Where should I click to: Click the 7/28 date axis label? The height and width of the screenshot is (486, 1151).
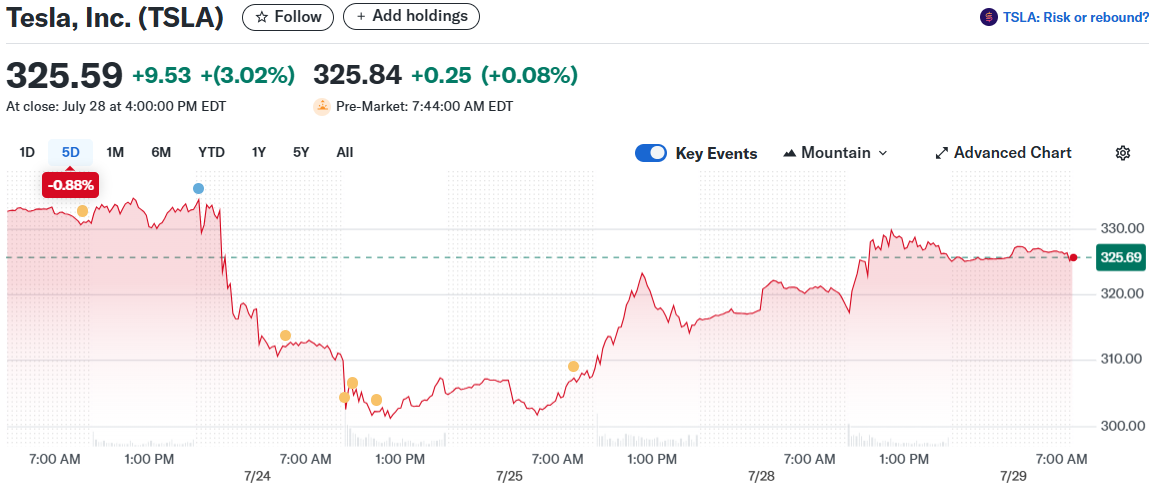pos(761,476)
